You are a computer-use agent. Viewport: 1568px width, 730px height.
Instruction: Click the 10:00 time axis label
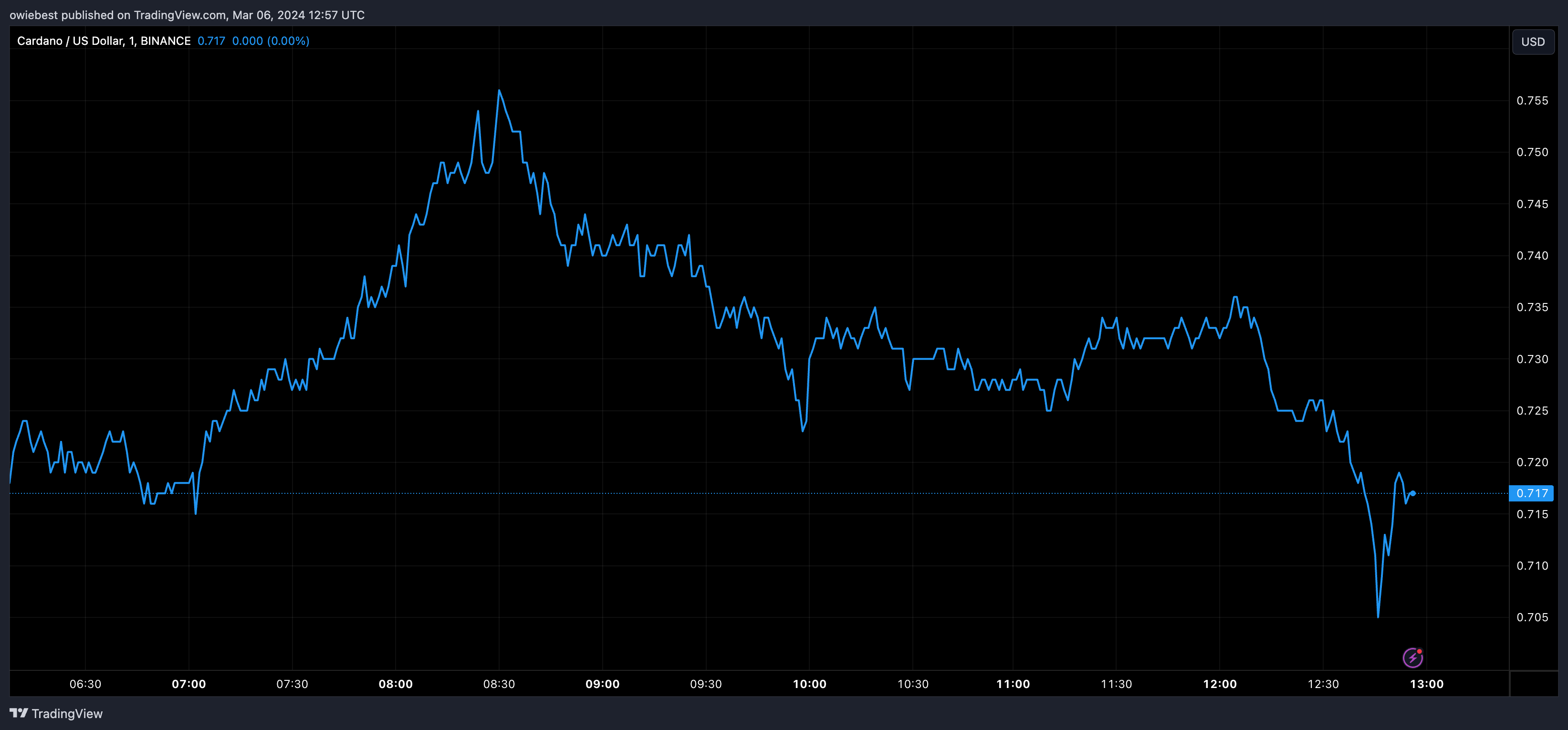click(x=810, y=684)
